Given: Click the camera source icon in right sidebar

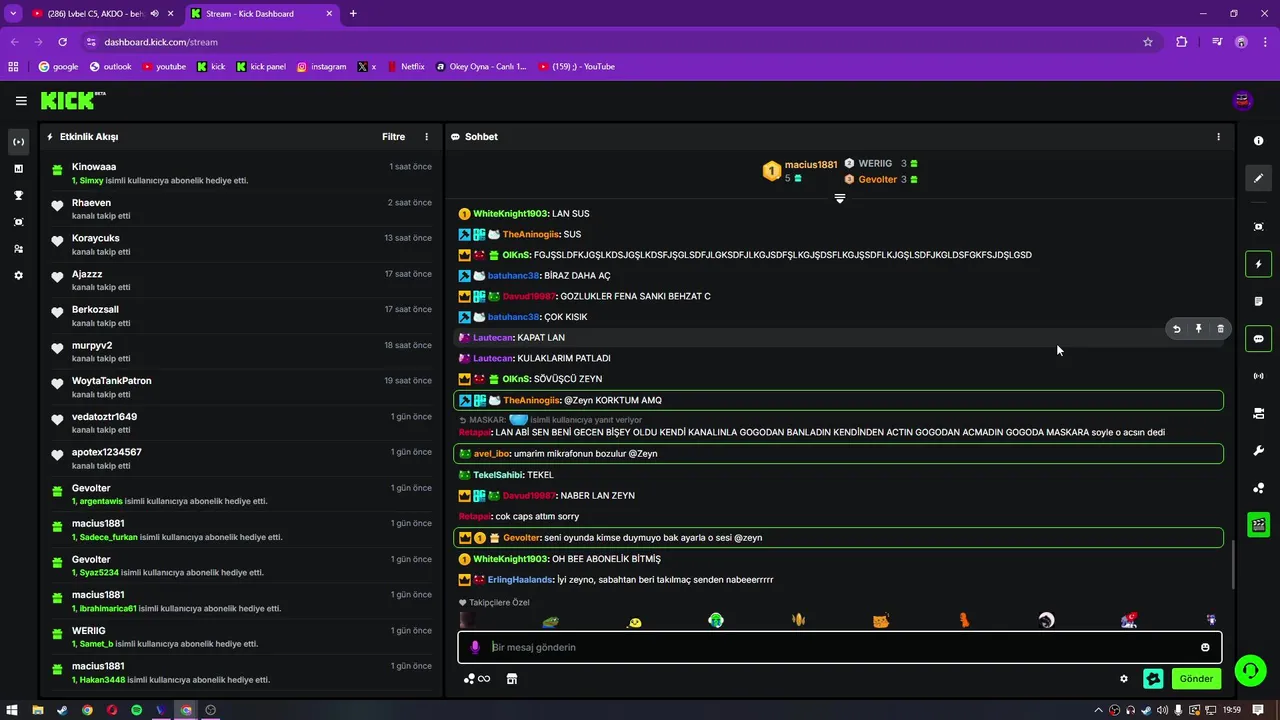Looking at the screenshot, I should tap(1258, 413).
